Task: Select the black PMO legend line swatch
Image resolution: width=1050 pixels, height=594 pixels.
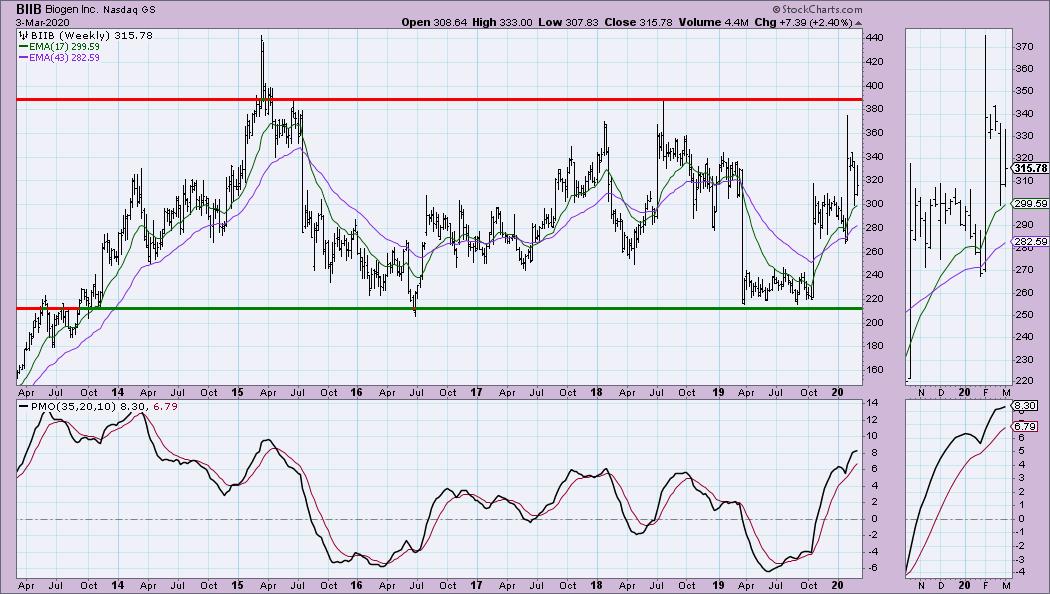Action: click(23, 406)
